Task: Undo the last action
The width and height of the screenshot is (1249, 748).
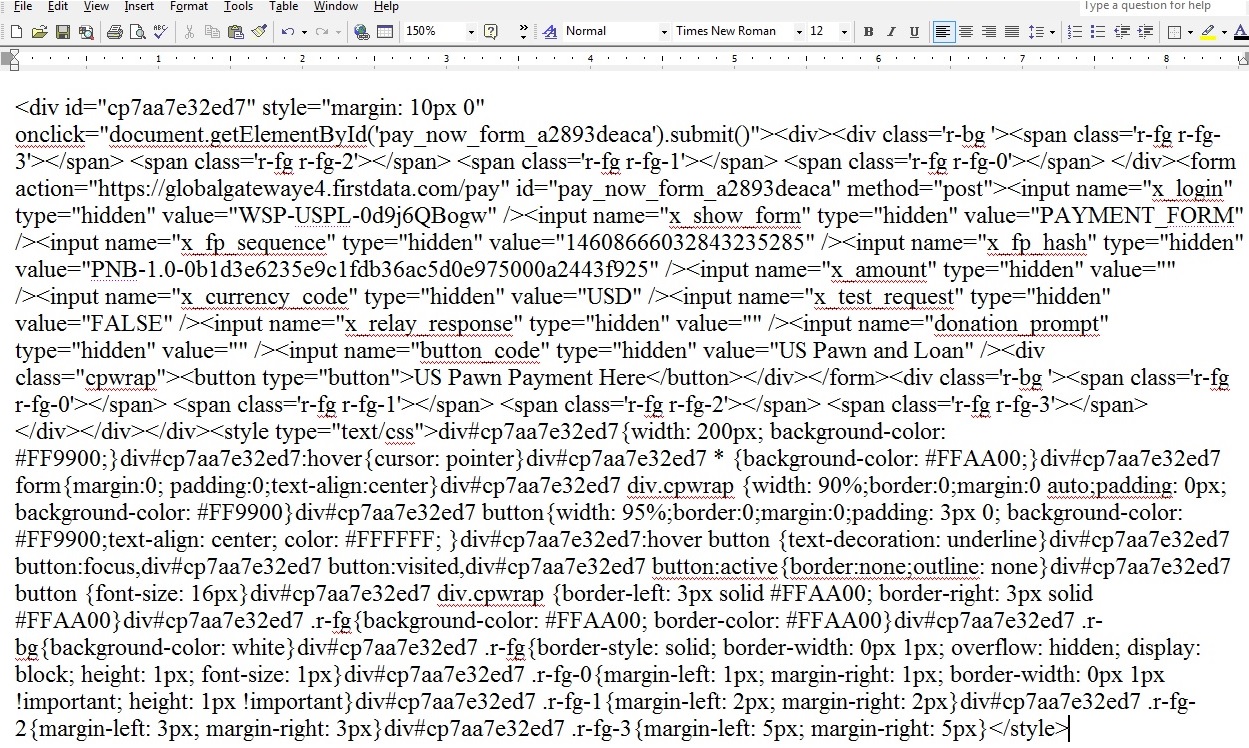Action: coord(287,32)
